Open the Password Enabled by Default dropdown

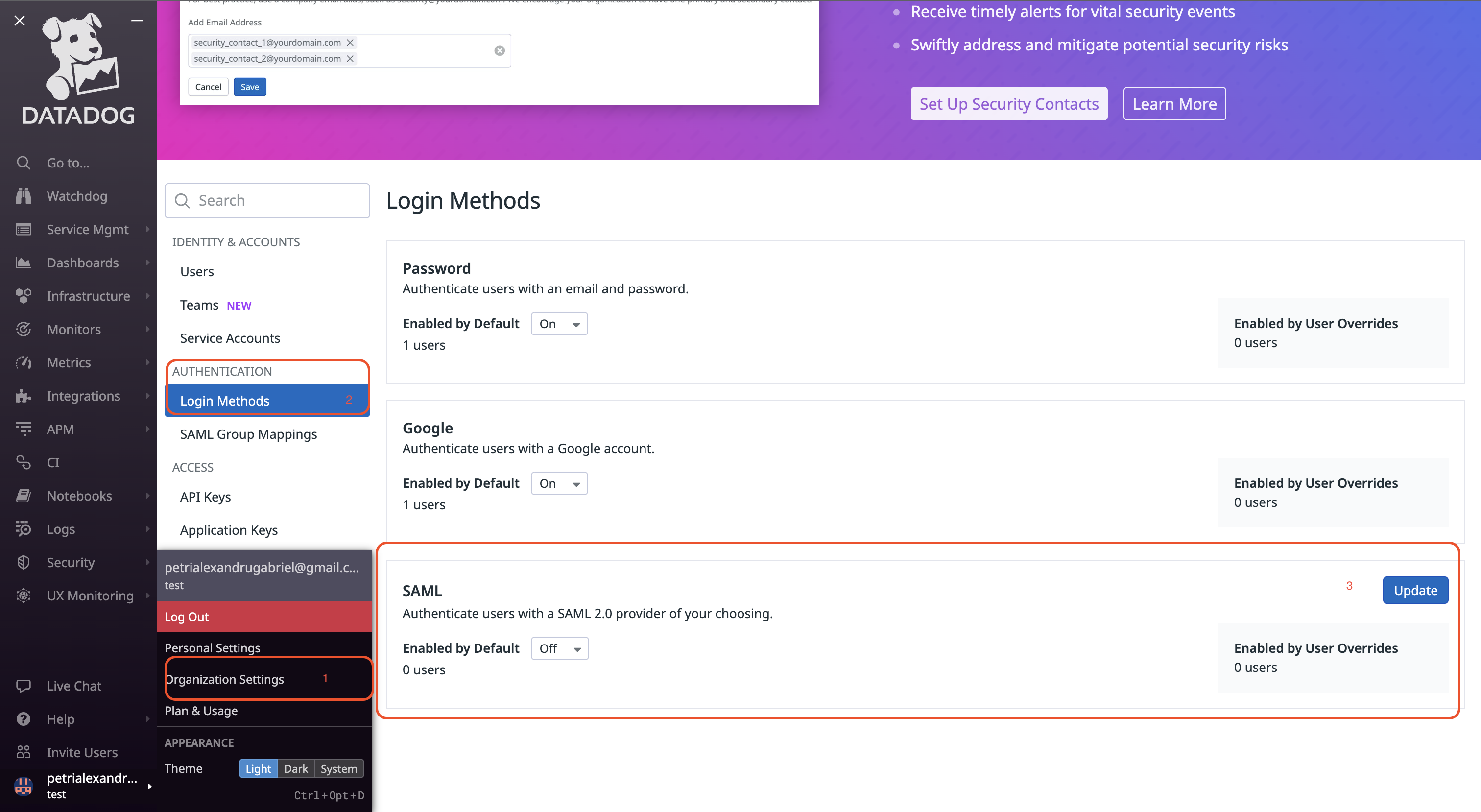[558, 323]
